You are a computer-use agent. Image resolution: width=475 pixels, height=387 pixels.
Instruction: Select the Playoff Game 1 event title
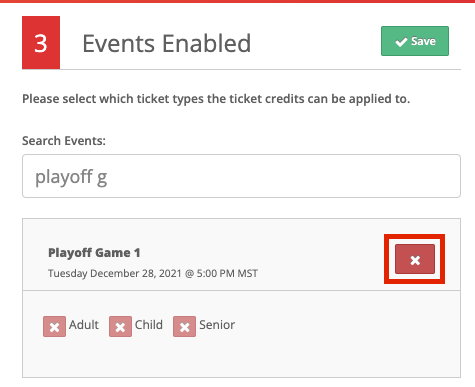94,253
